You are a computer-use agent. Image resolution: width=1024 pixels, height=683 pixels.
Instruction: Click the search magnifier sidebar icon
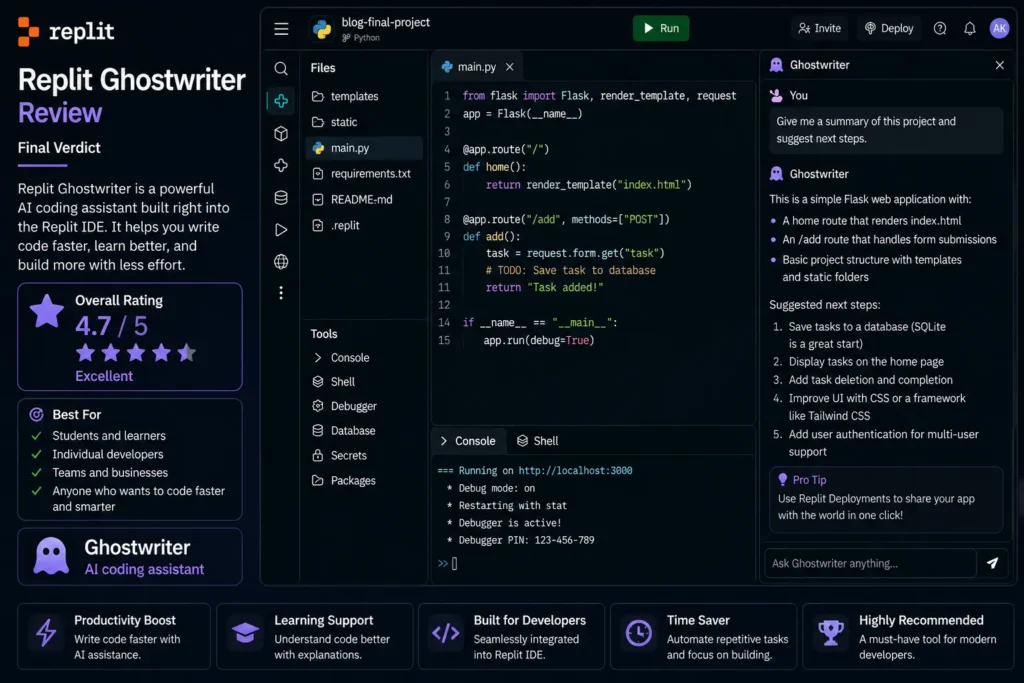[x=281, y=69]
